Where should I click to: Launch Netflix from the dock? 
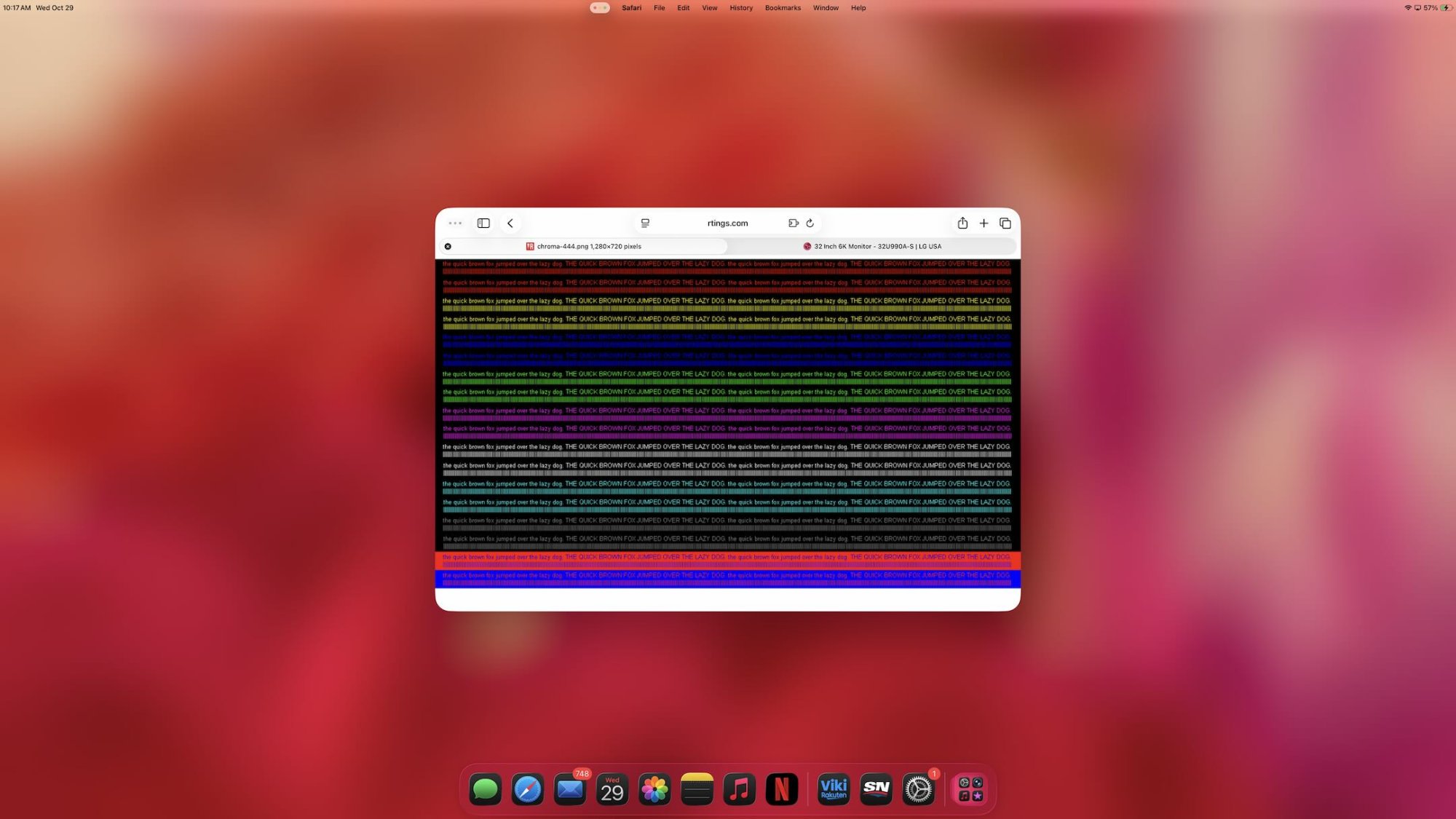(781, 789)
